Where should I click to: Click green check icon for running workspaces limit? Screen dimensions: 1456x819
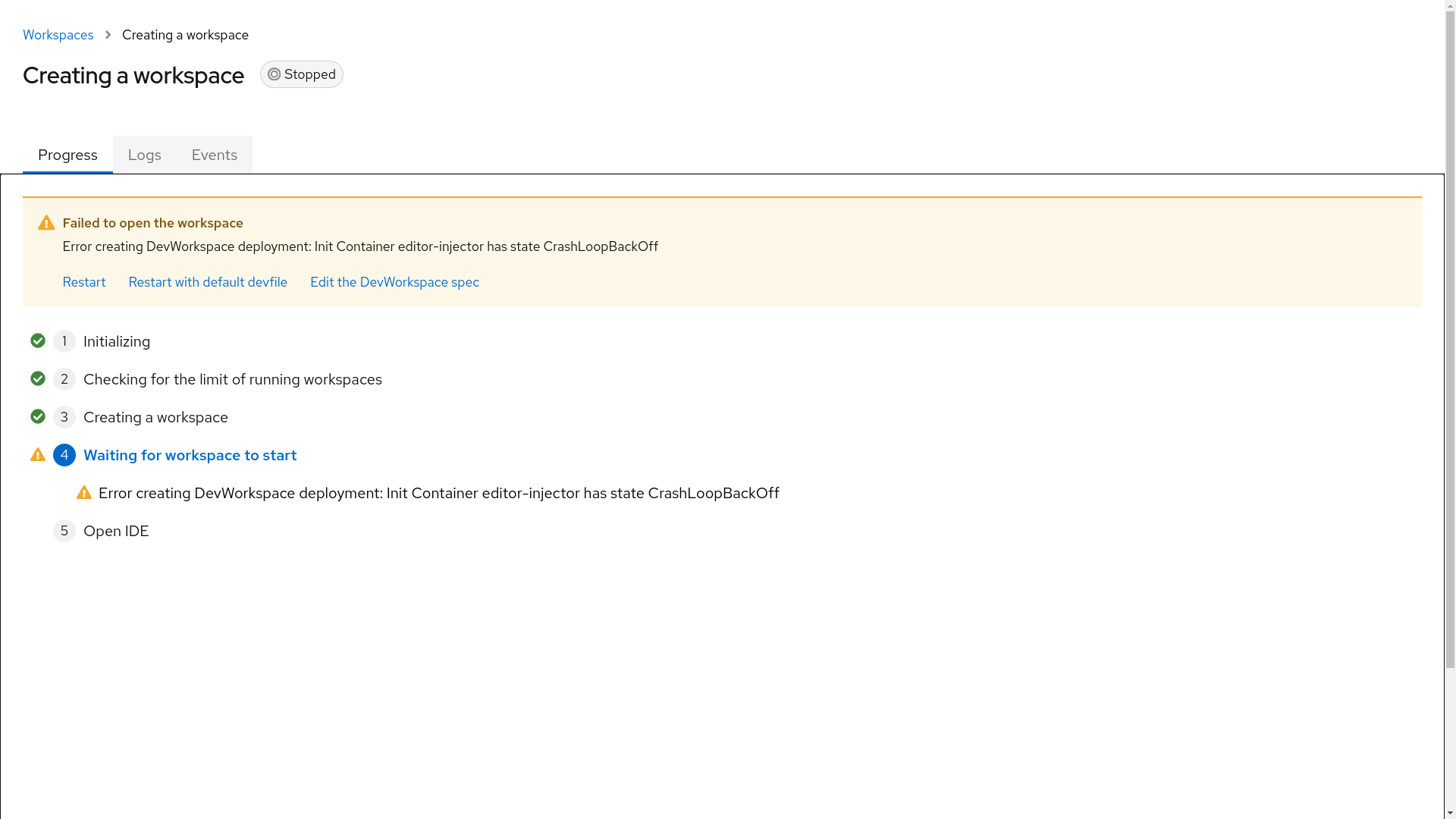[x=38, y=378]
